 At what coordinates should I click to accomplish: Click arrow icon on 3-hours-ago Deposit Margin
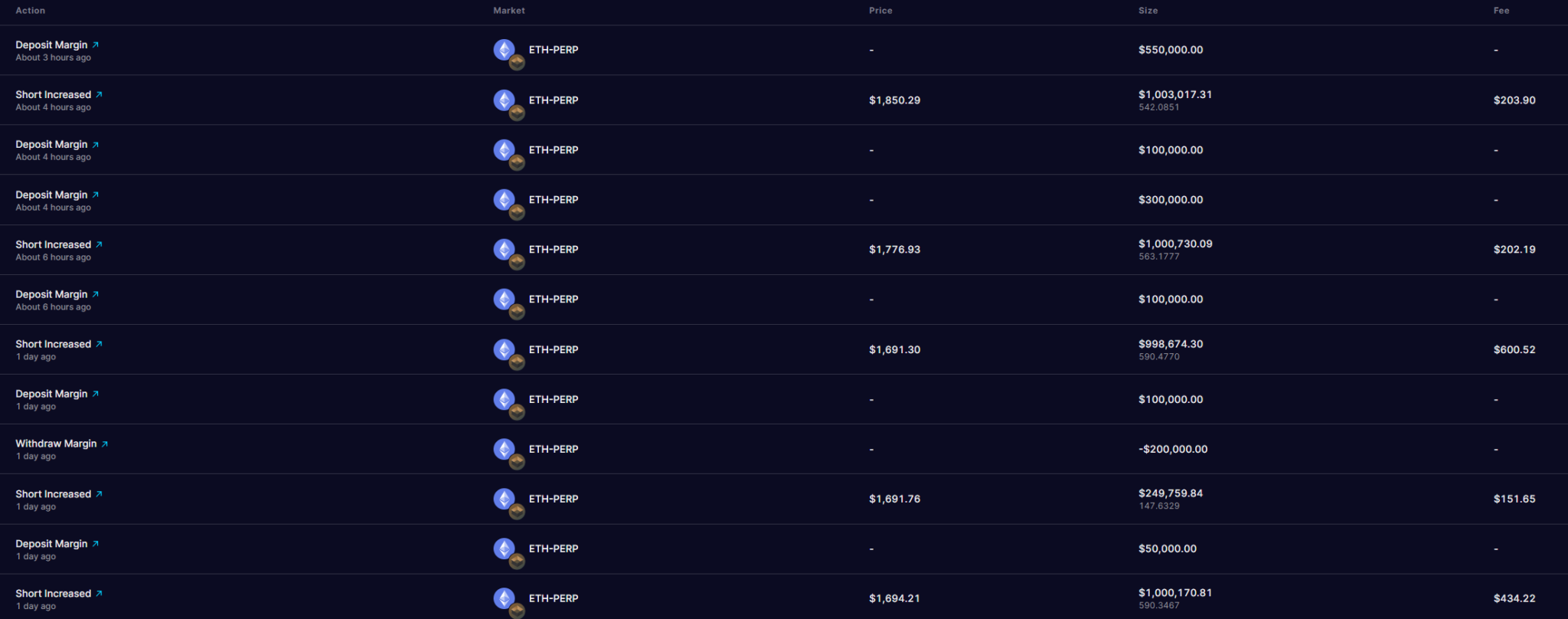pos(96,45)
